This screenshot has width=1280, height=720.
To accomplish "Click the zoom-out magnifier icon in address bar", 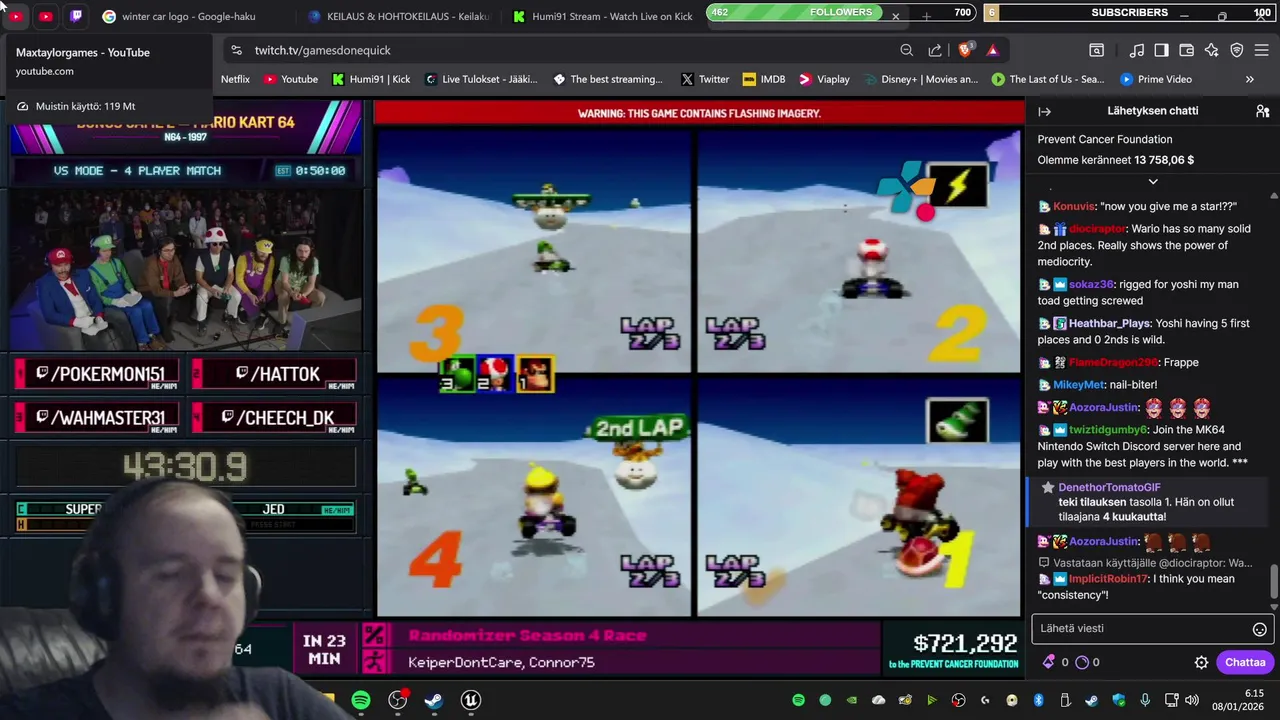I will point(906,50).
